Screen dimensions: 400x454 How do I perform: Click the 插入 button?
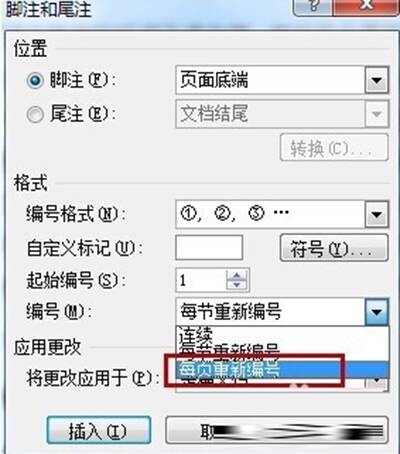click(99, 431)
